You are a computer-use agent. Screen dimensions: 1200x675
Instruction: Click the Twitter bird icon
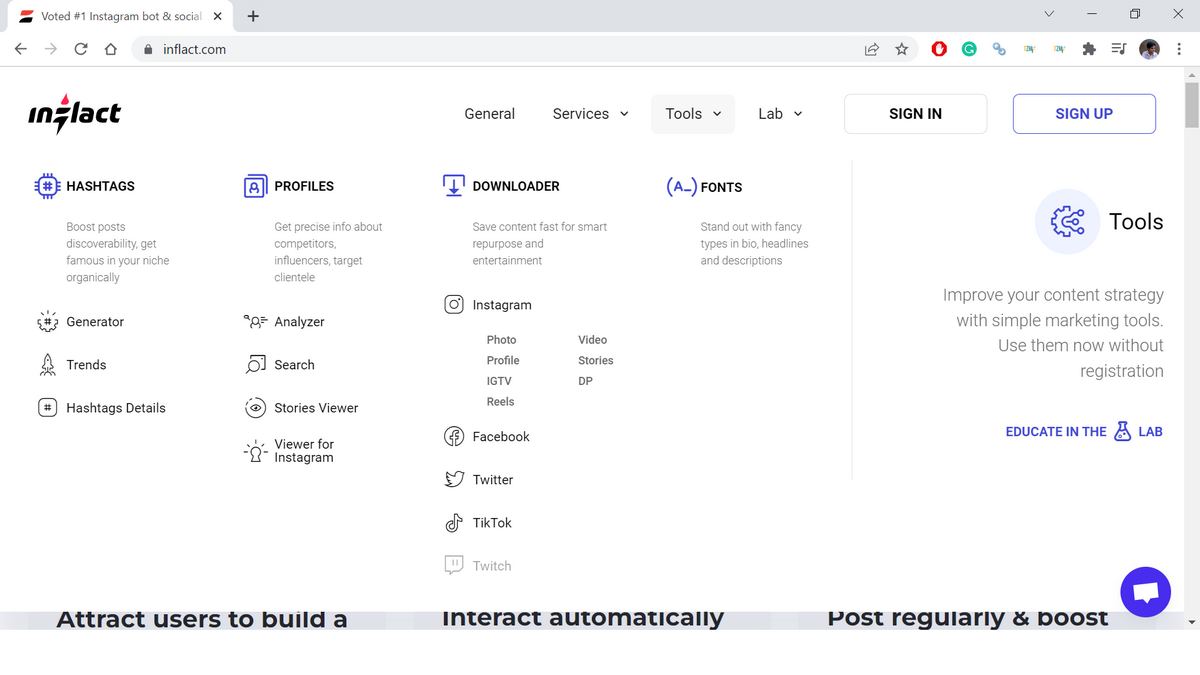pos(454,480)
